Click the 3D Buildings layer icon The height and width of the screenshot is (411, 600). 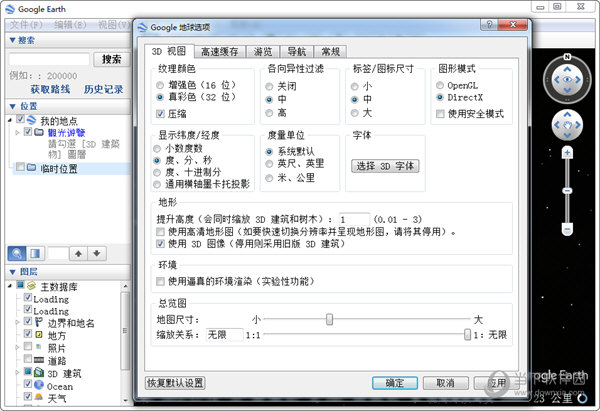(x=39, y=372)
